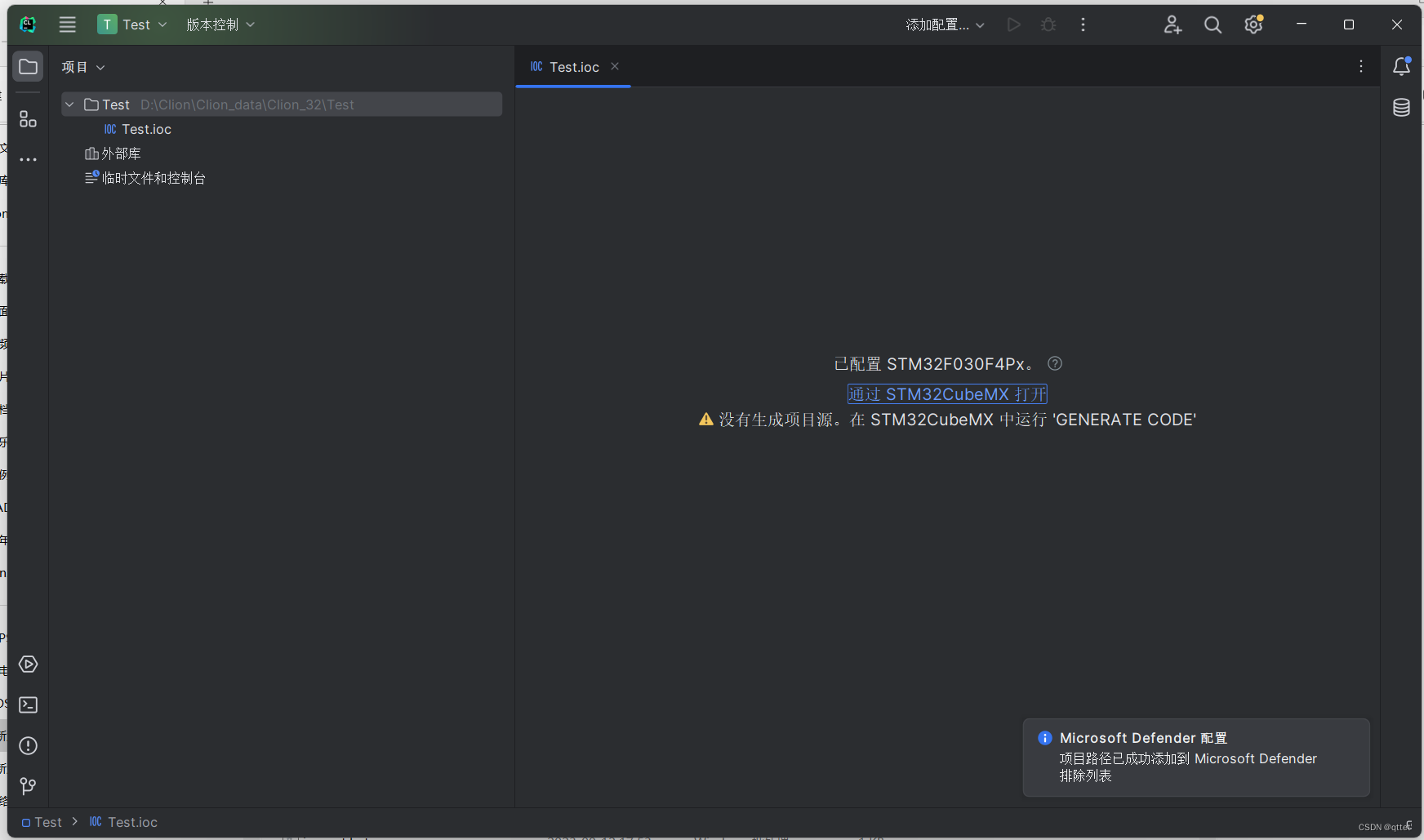Open the Notifications bell icon

(x=1402, y=66)
